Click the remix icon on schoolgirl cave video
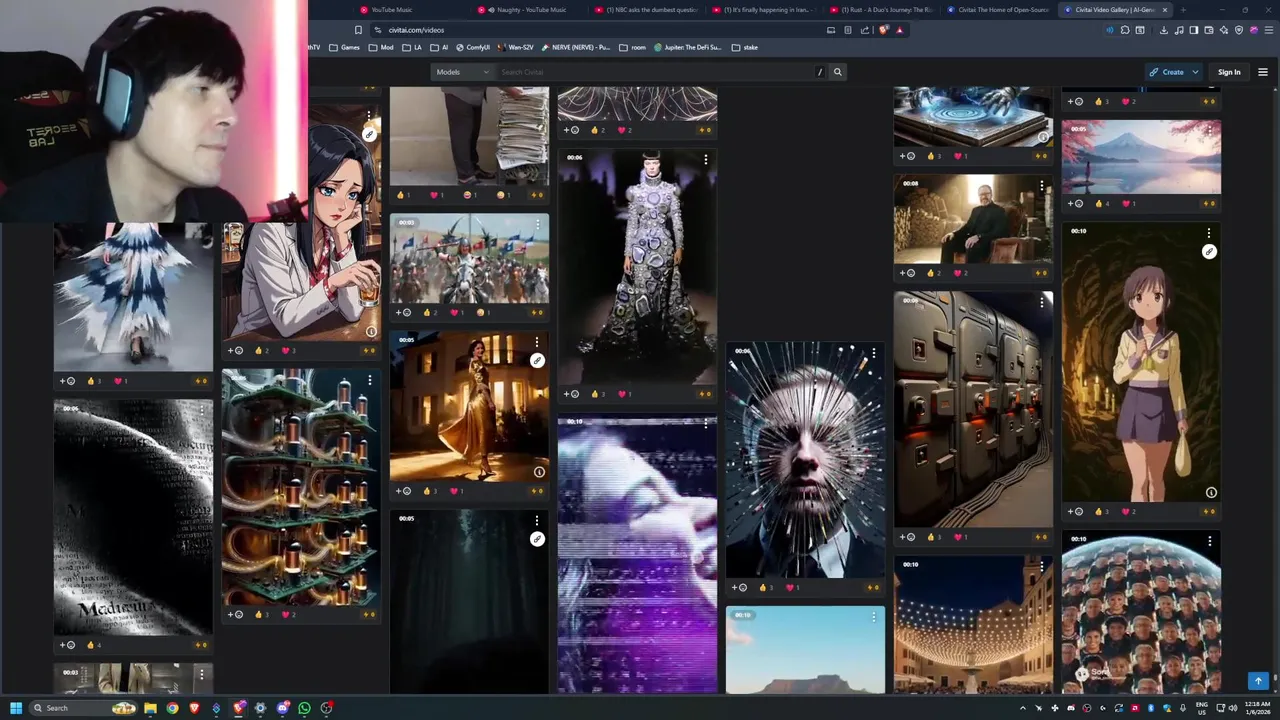 click(1209, 252)
